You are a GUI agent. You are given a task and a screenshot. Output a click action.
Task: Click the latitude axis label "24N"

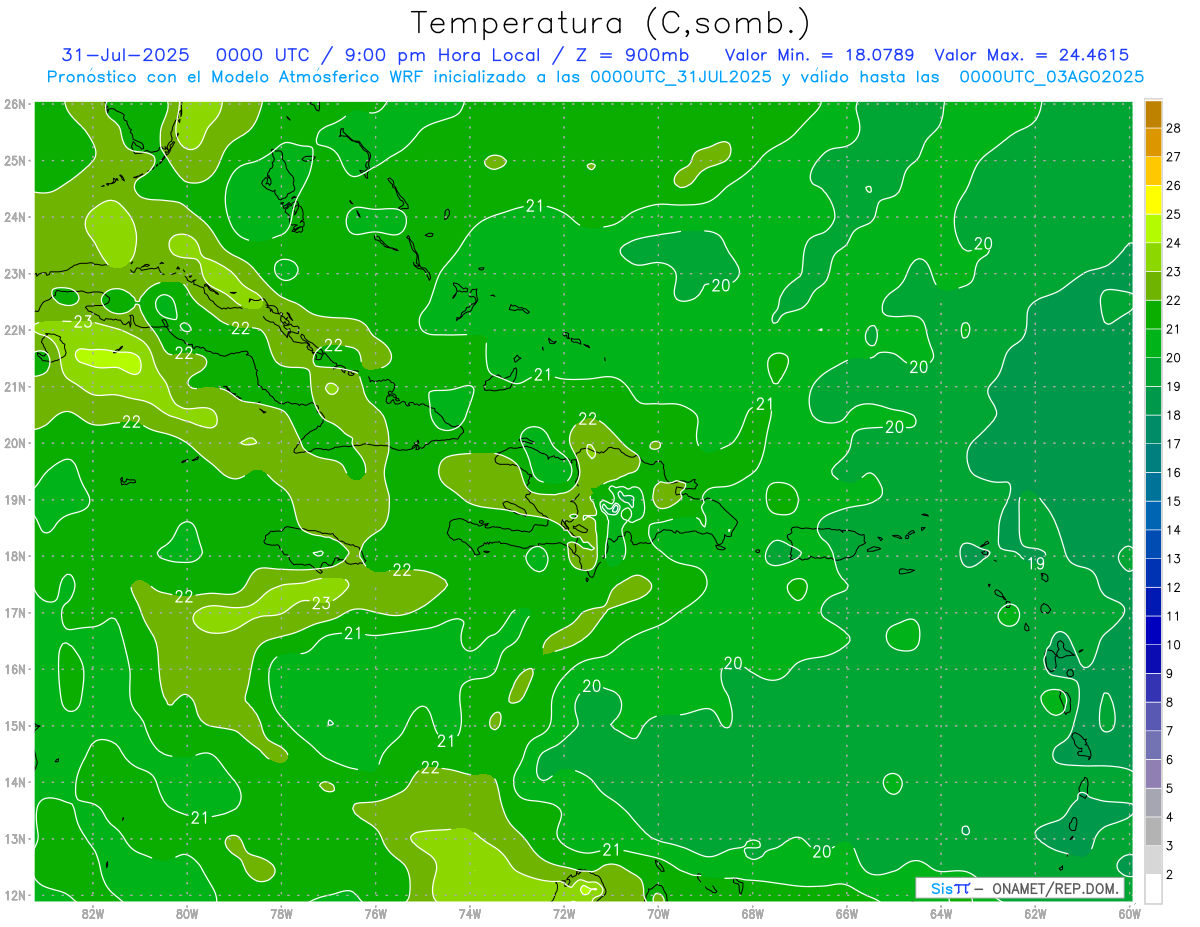point(15,217)
